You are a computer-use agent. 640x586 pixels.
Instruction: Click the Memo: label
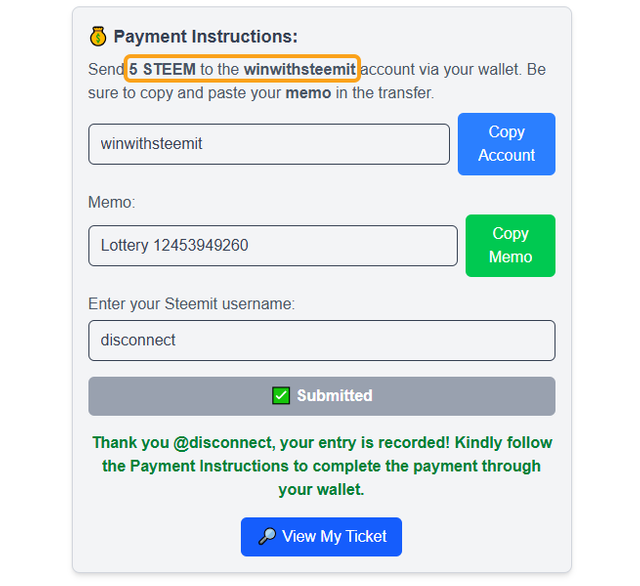[111, 202]
